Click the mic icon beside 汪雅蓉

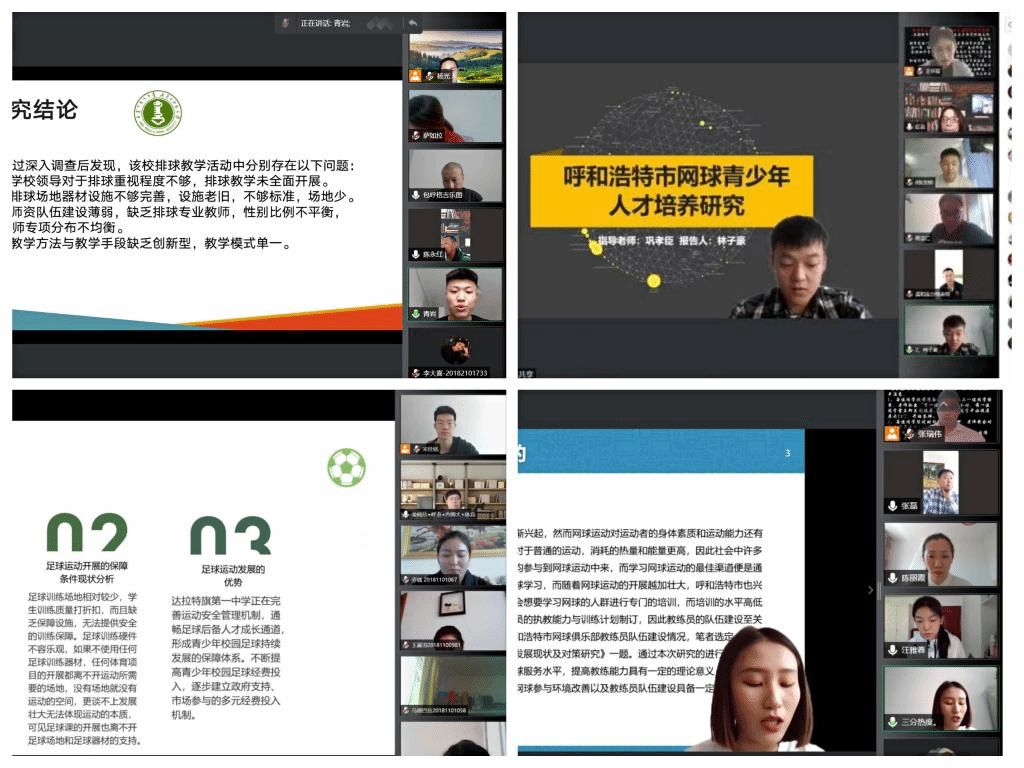coord(892,650)
